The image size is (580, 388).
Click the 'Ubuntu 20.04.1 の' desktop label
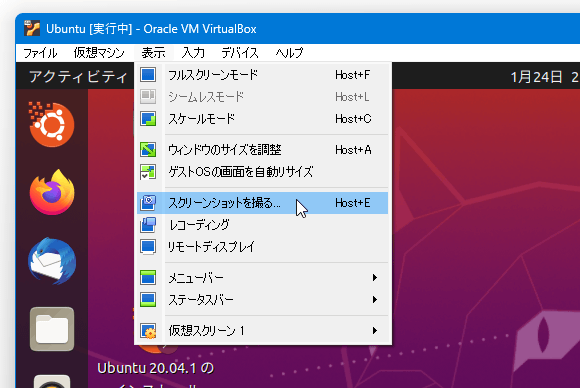coord(156,368)
